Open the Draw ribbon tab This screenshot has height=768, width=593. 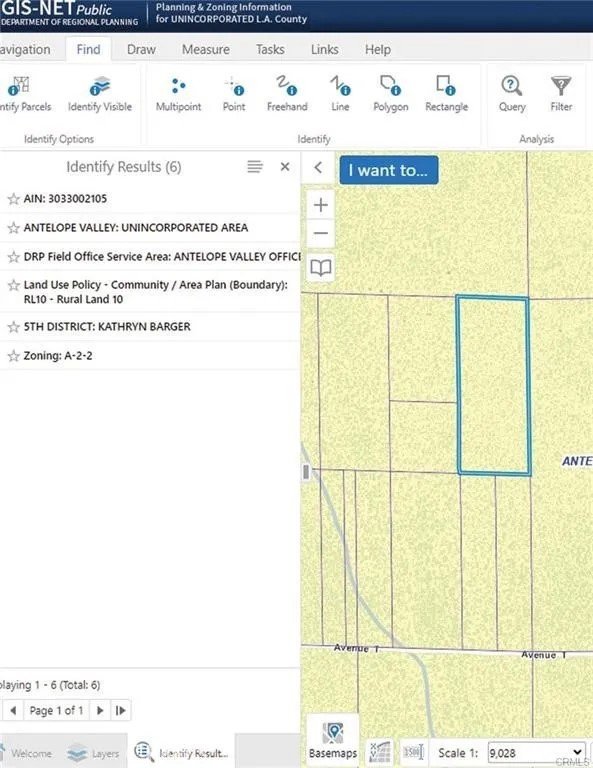pyautogui.click(x=141, y=49)
